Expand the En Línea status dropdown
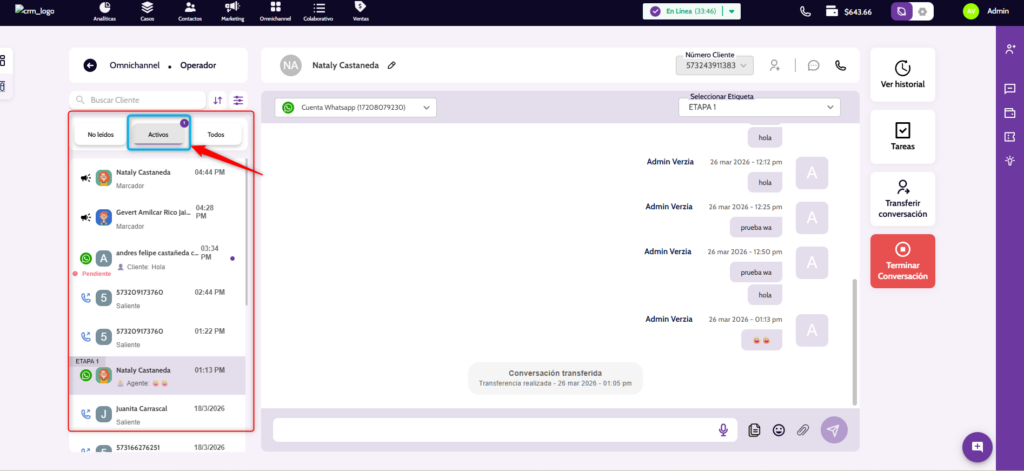Screen dimensions: 1024x471 point(733,11)
